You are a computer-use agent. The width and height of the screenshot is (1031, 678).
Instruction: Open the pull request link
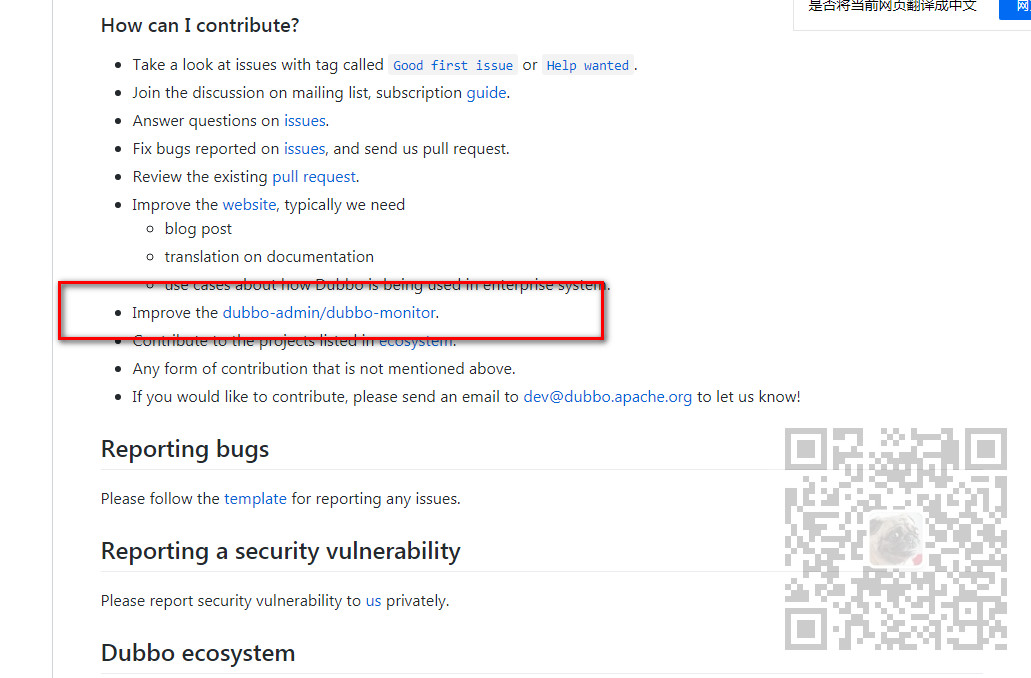tap(314, 177)
